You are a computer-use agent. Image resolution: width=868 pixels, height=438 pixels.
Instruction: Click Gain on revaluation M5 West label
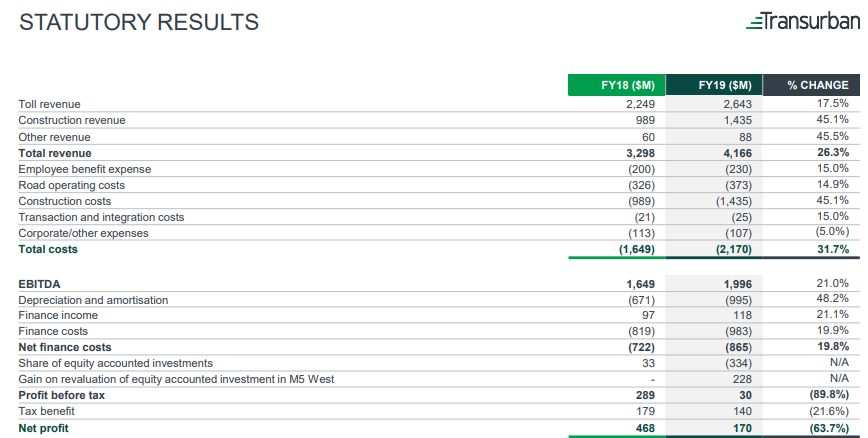pyautogui.click(x=177, y=379)
